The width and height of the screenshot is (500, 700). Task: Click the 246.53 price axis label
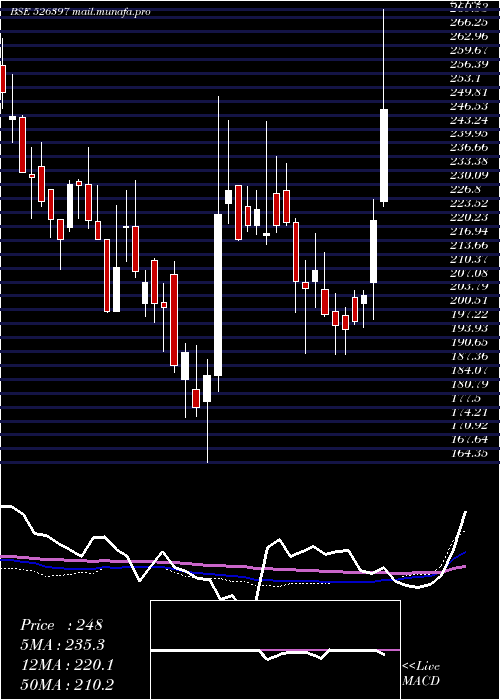[x=470, y=106]
